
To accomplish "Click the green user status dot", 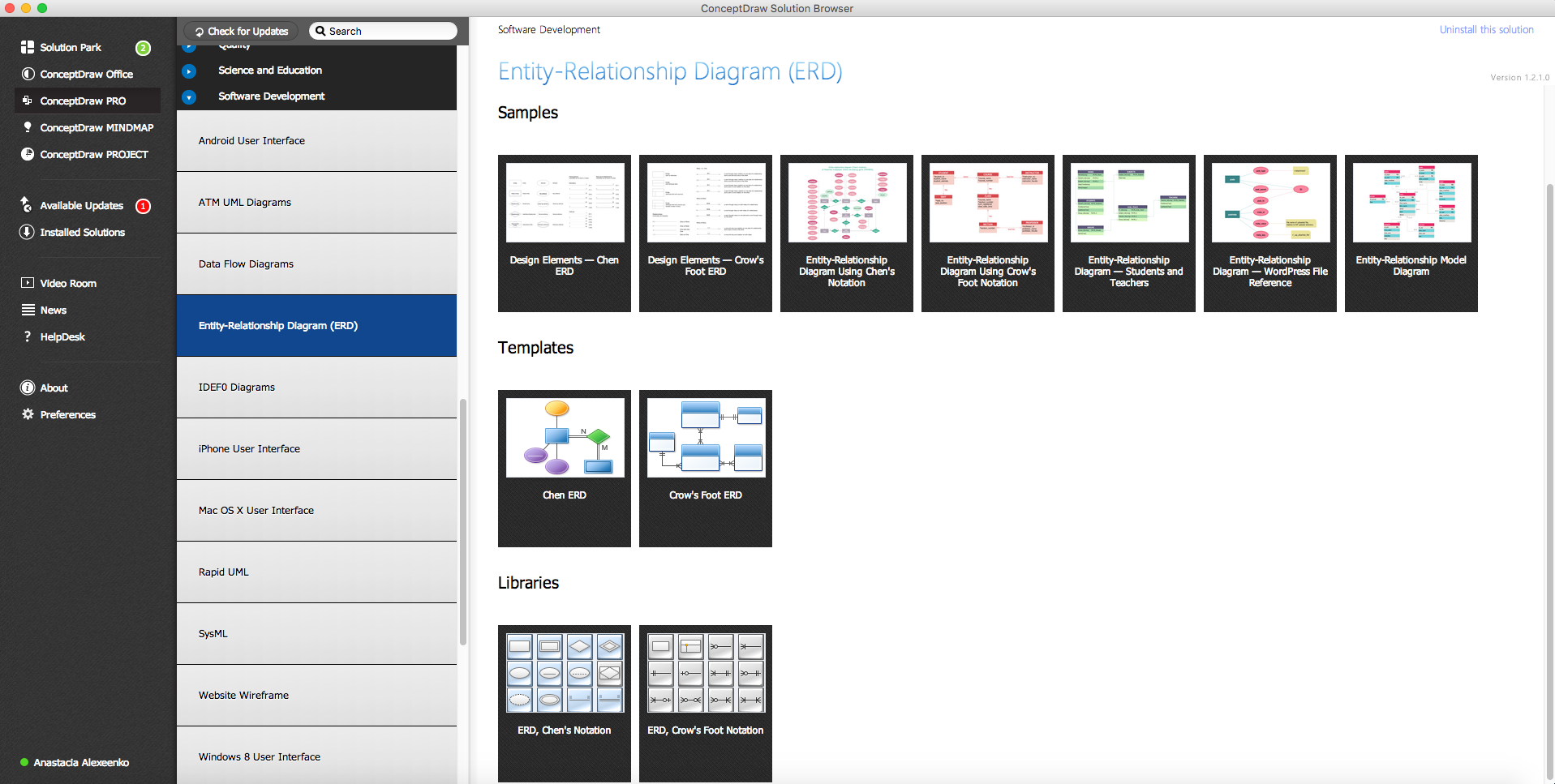I will coord(24,762).
